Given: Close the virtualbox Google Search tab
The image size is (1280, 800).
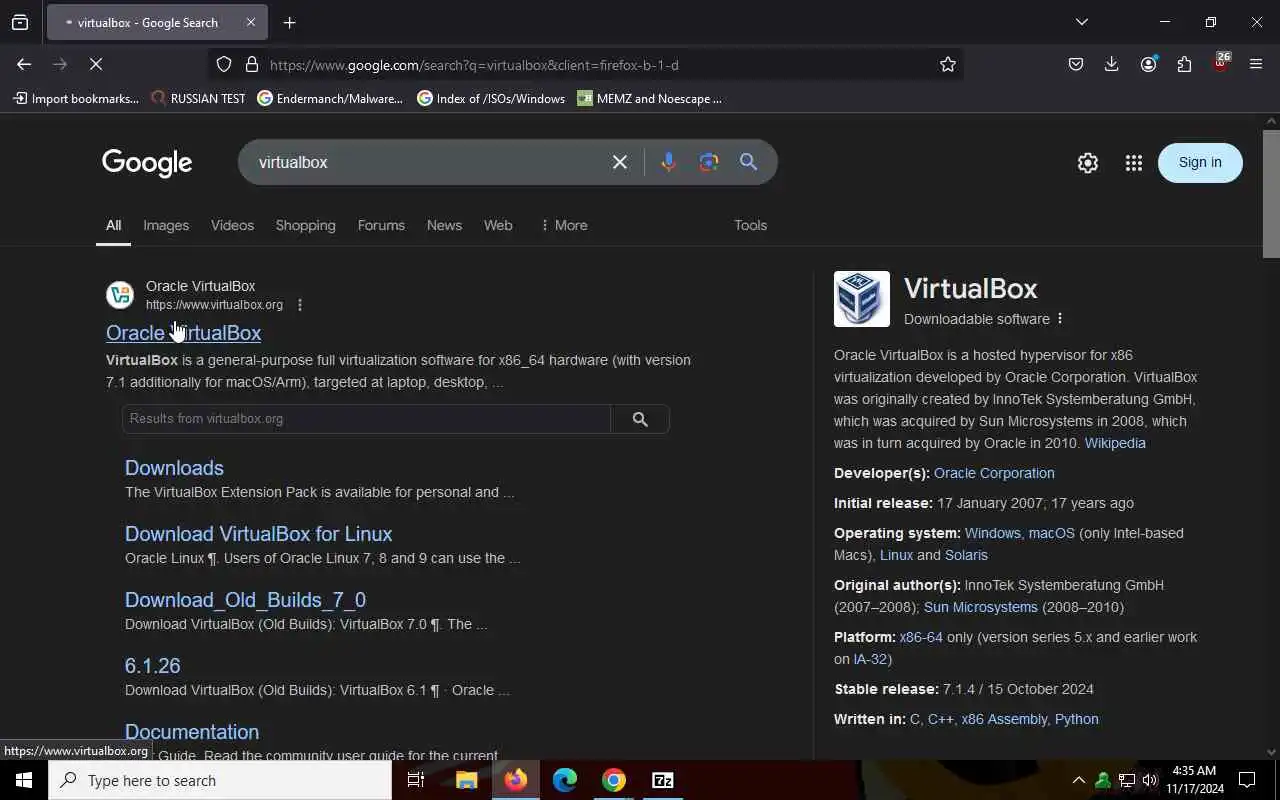Looking at the screenshot, I should (x=250, y=22).
